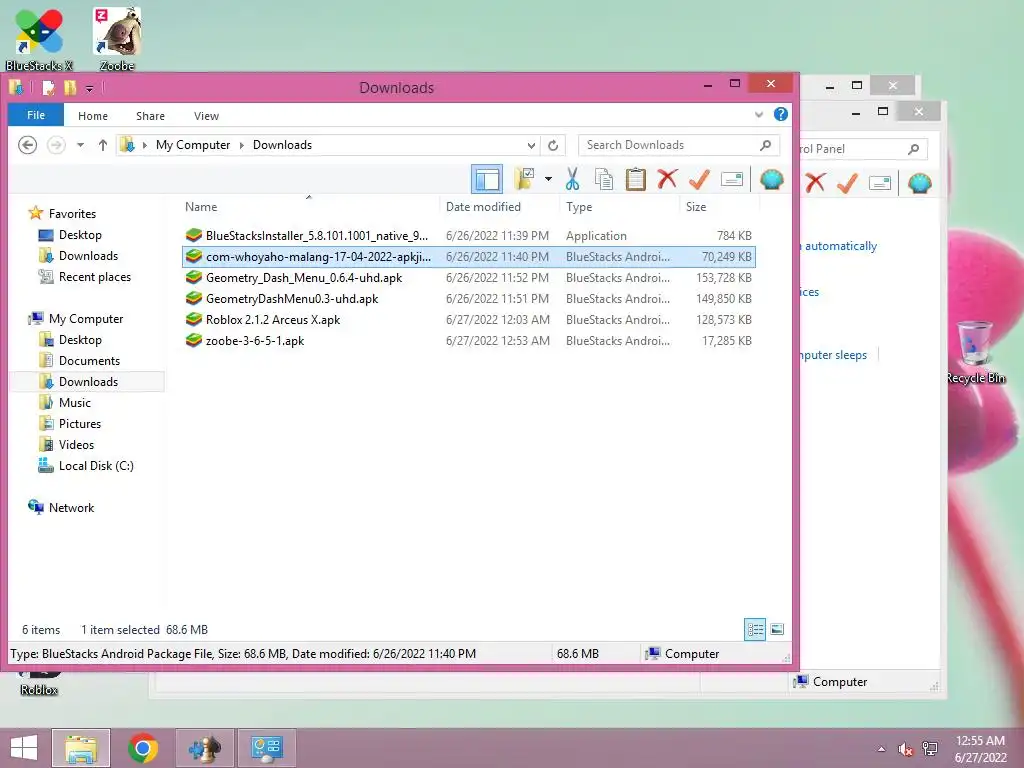Switch to Details view button in status bar
The image size is (1024, 768).
point(755,630)
